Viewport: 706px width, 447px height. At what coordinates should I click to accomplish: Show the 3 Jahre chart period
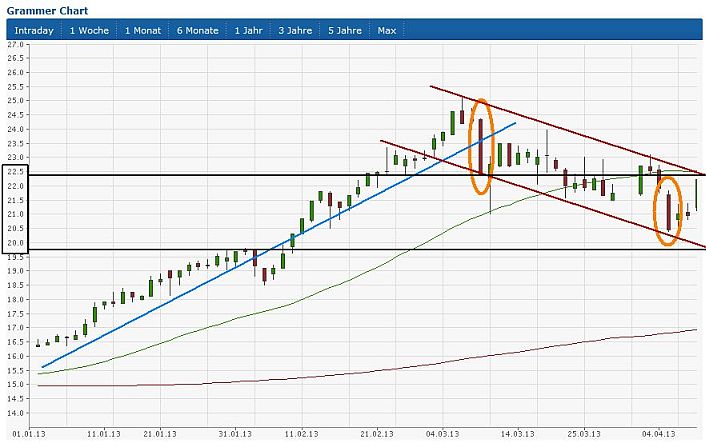coord(295,30)
